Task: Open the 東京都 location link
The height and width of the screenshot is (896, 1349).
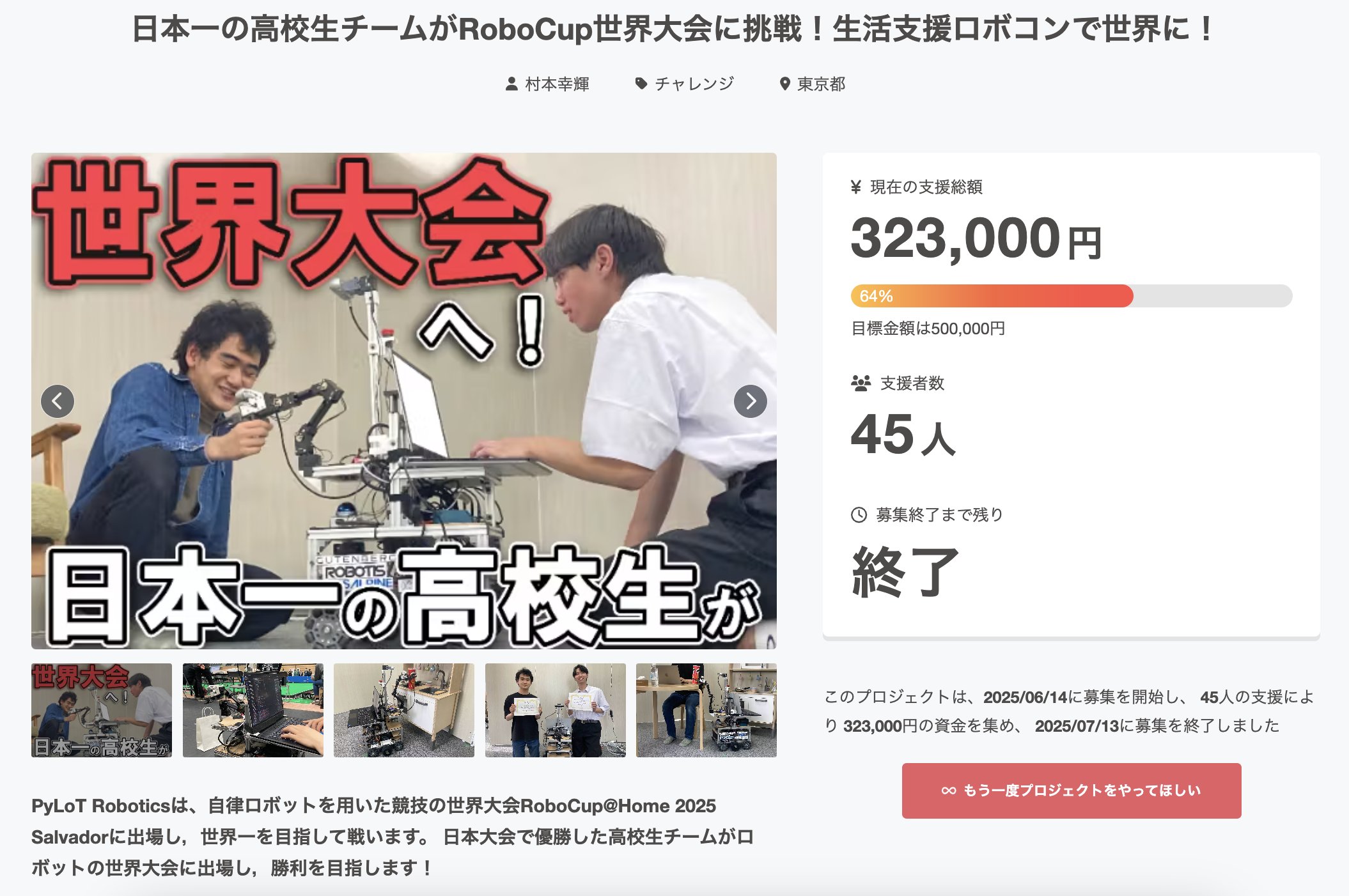Action: pos(821,84)
